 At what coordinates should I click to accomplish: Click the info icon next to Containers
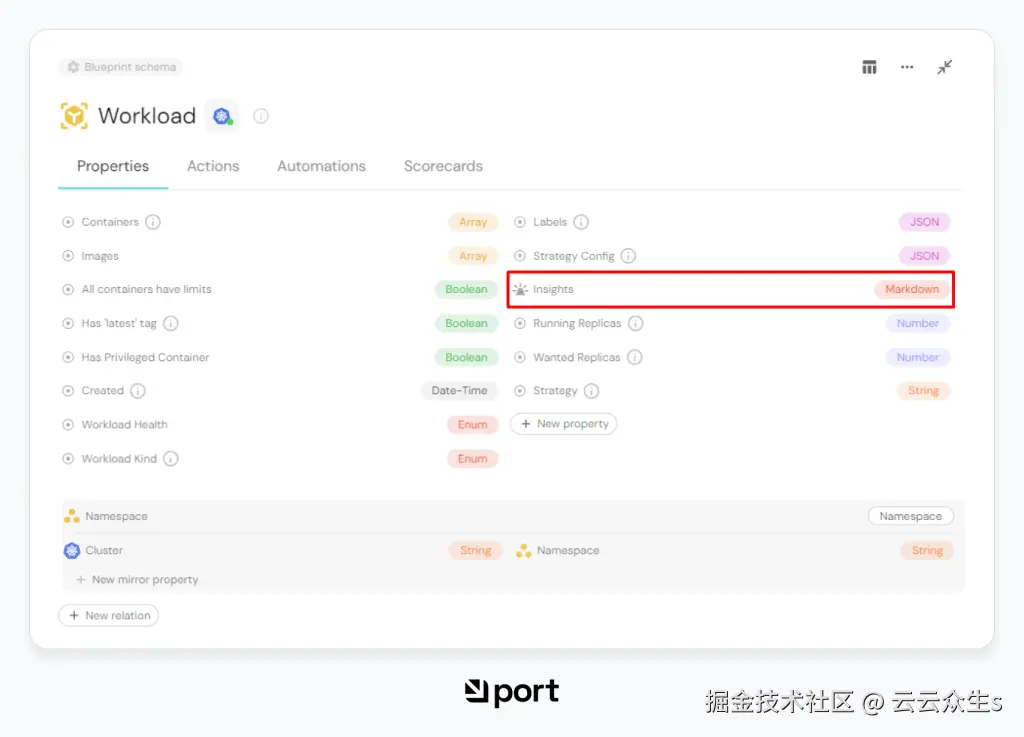[153, 222]
